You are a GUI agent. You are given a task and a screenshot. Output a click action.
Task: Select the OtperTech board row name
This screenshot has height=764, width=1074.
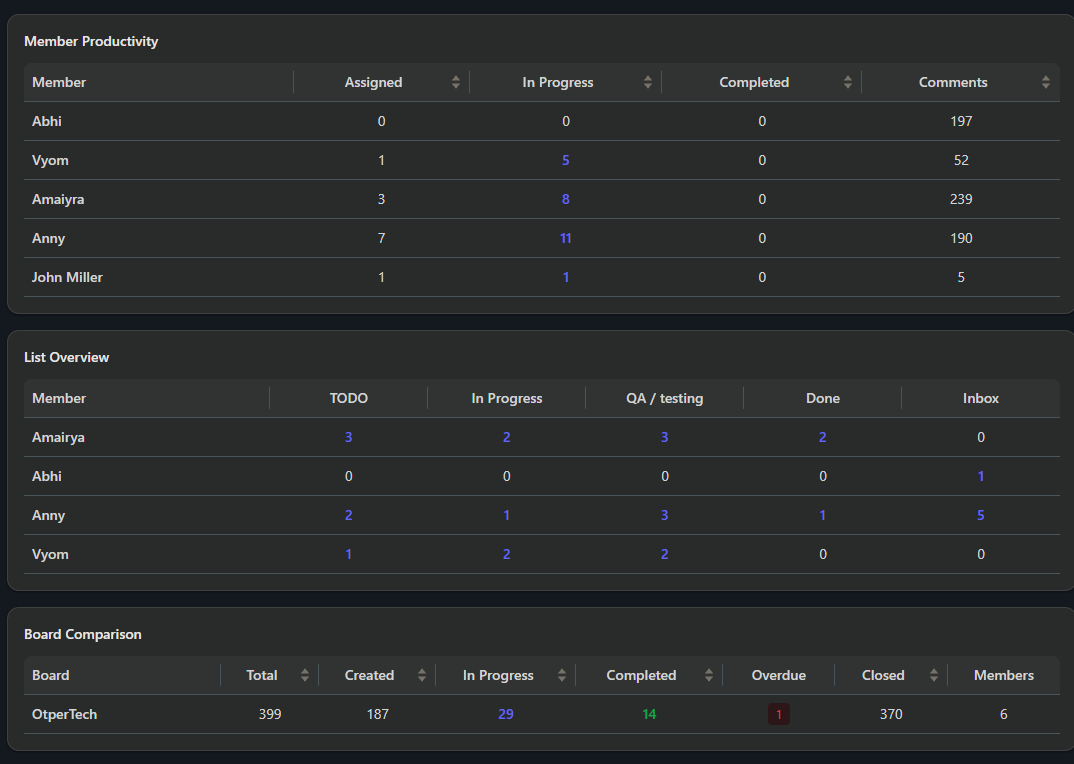[x=64, y=714]
